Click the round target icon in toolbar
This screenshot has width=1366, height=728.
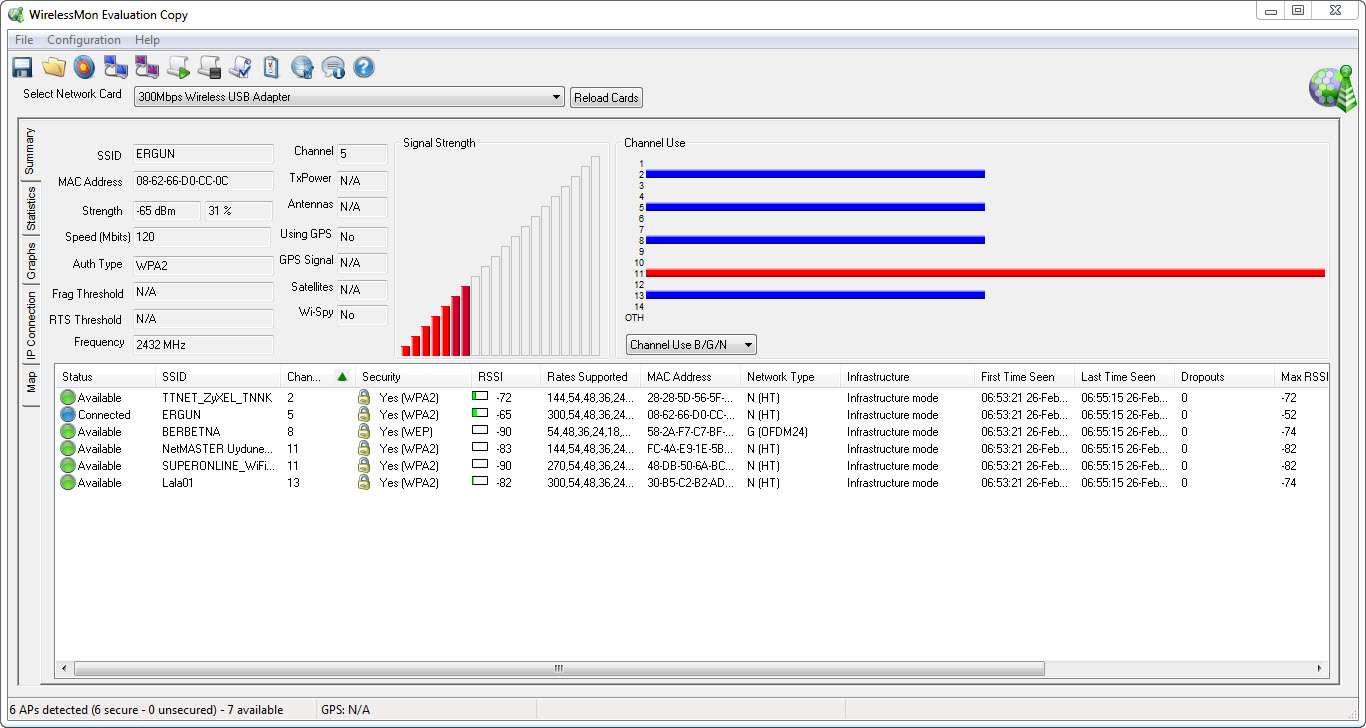pyautogui.click(x=85, y=67)
